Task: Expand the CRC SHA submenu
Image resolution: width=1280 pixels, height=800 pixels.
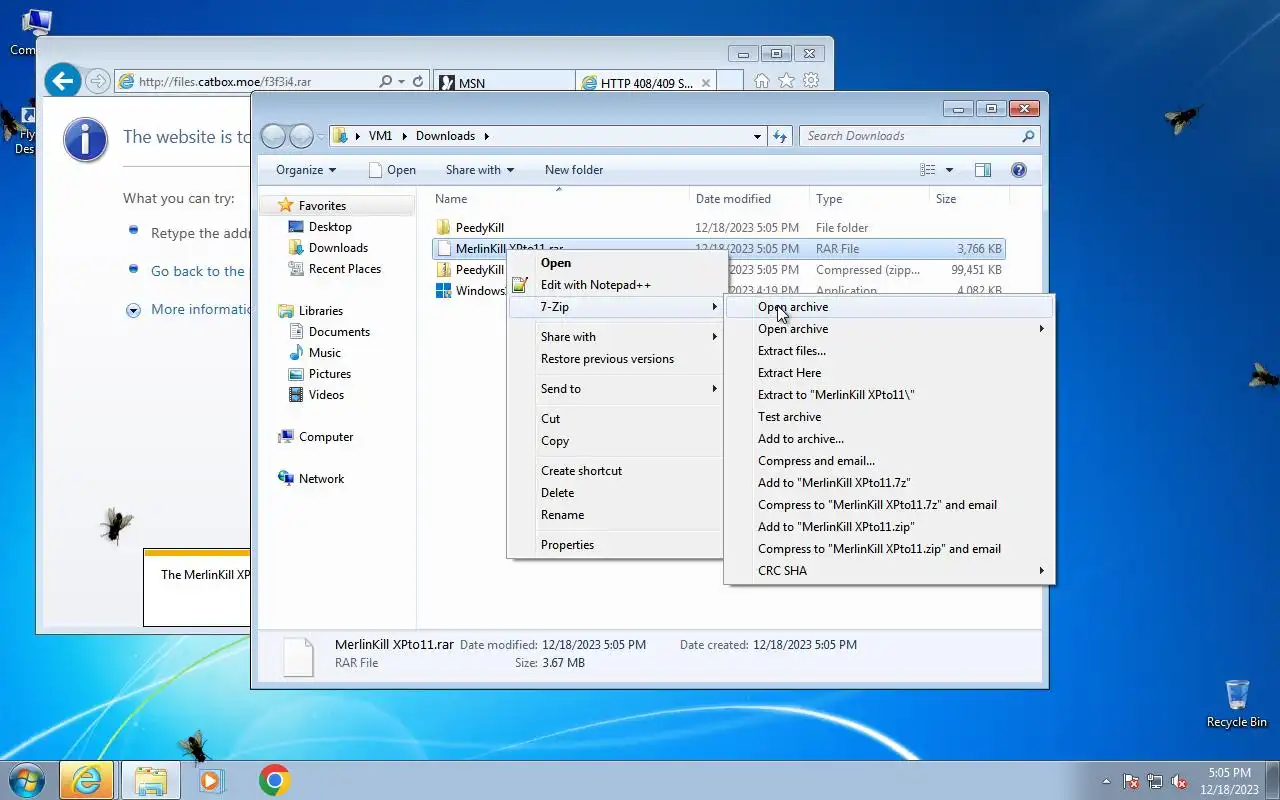Action: coord(889,571)
